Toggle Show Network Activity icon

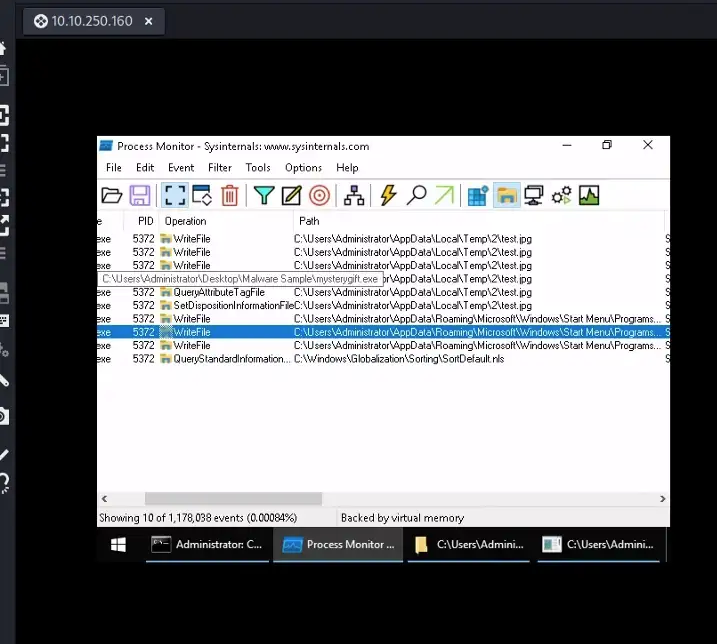tap(534, 196)
